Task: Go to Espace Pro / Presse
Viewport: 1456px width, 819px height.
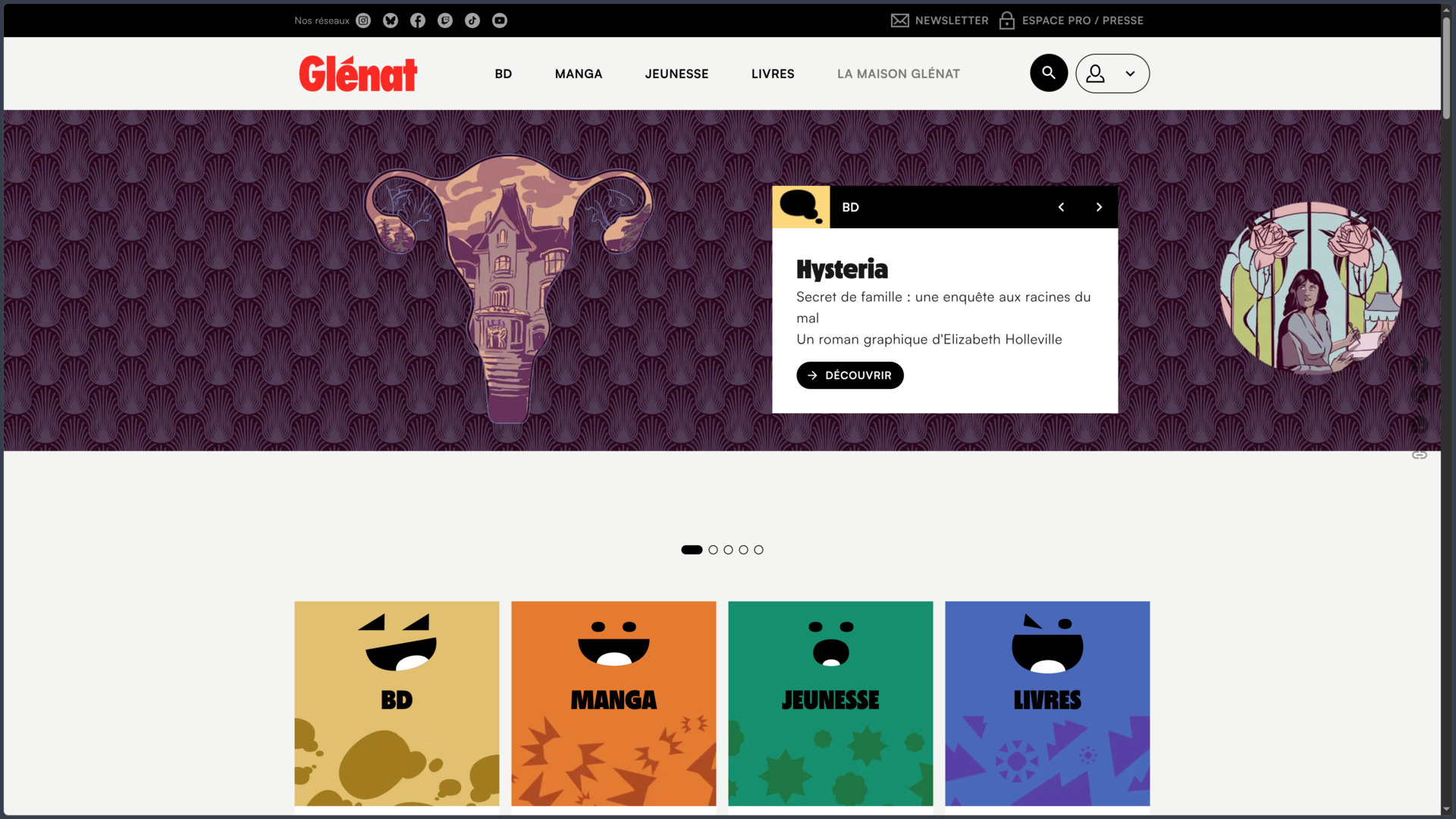Action: (1072, 20)
